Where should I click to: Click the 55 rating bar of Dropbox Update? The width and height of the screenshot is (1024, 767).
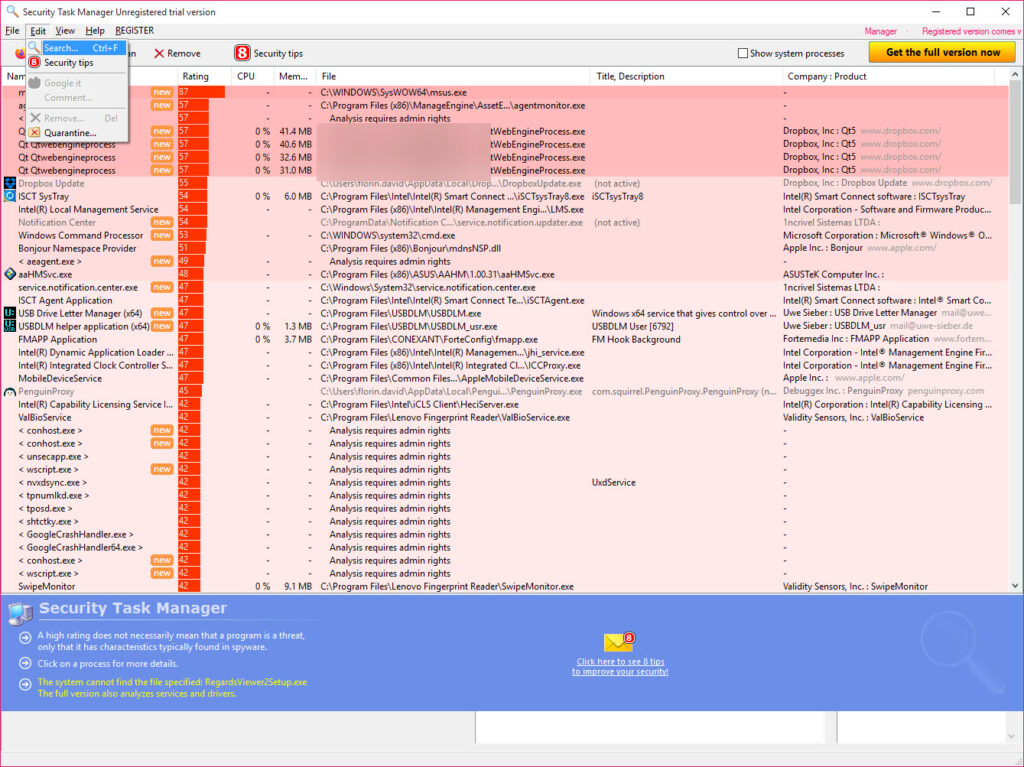pos(193,184)
